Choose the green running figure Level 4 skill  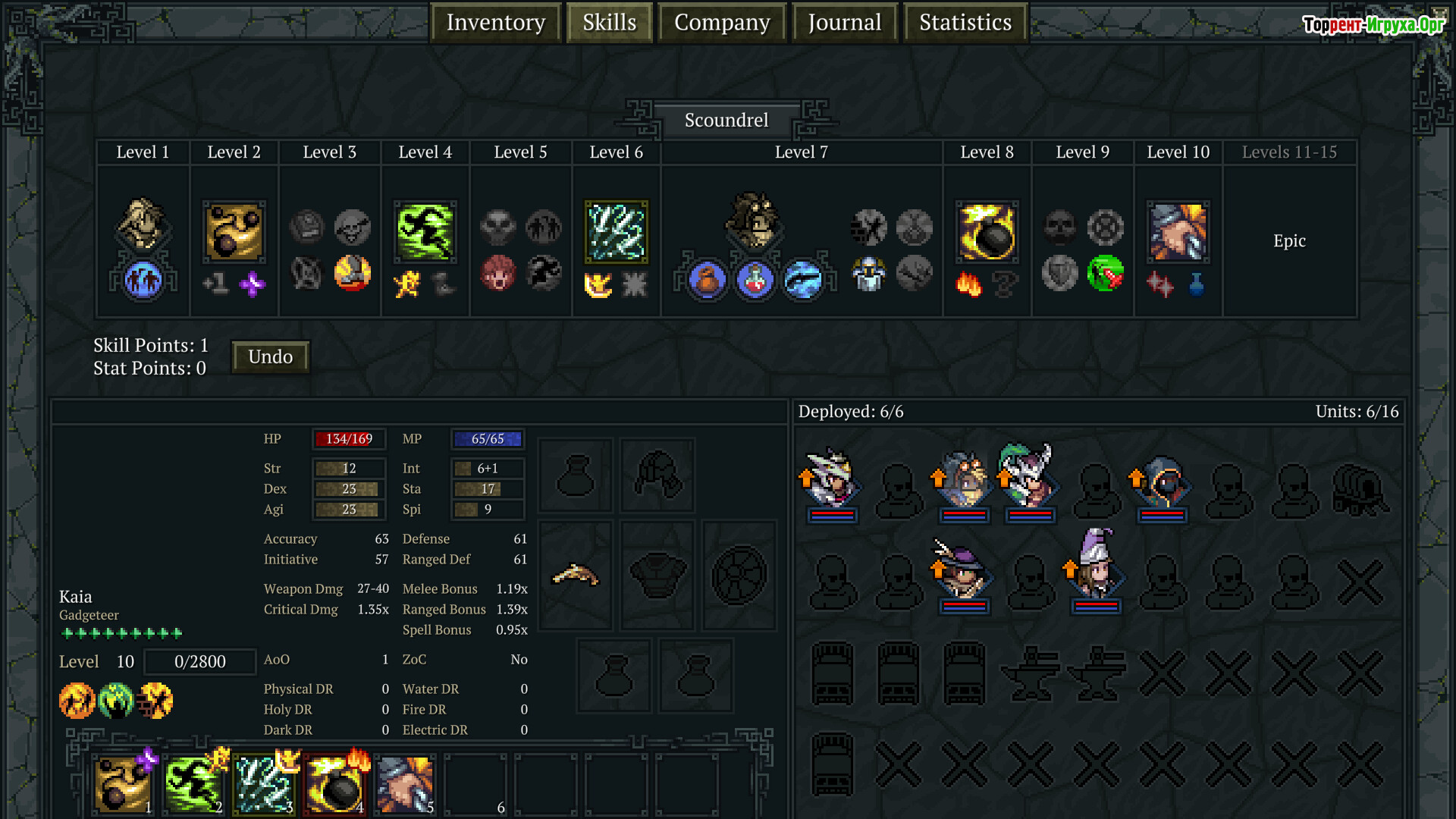click(x=425, y=232)
